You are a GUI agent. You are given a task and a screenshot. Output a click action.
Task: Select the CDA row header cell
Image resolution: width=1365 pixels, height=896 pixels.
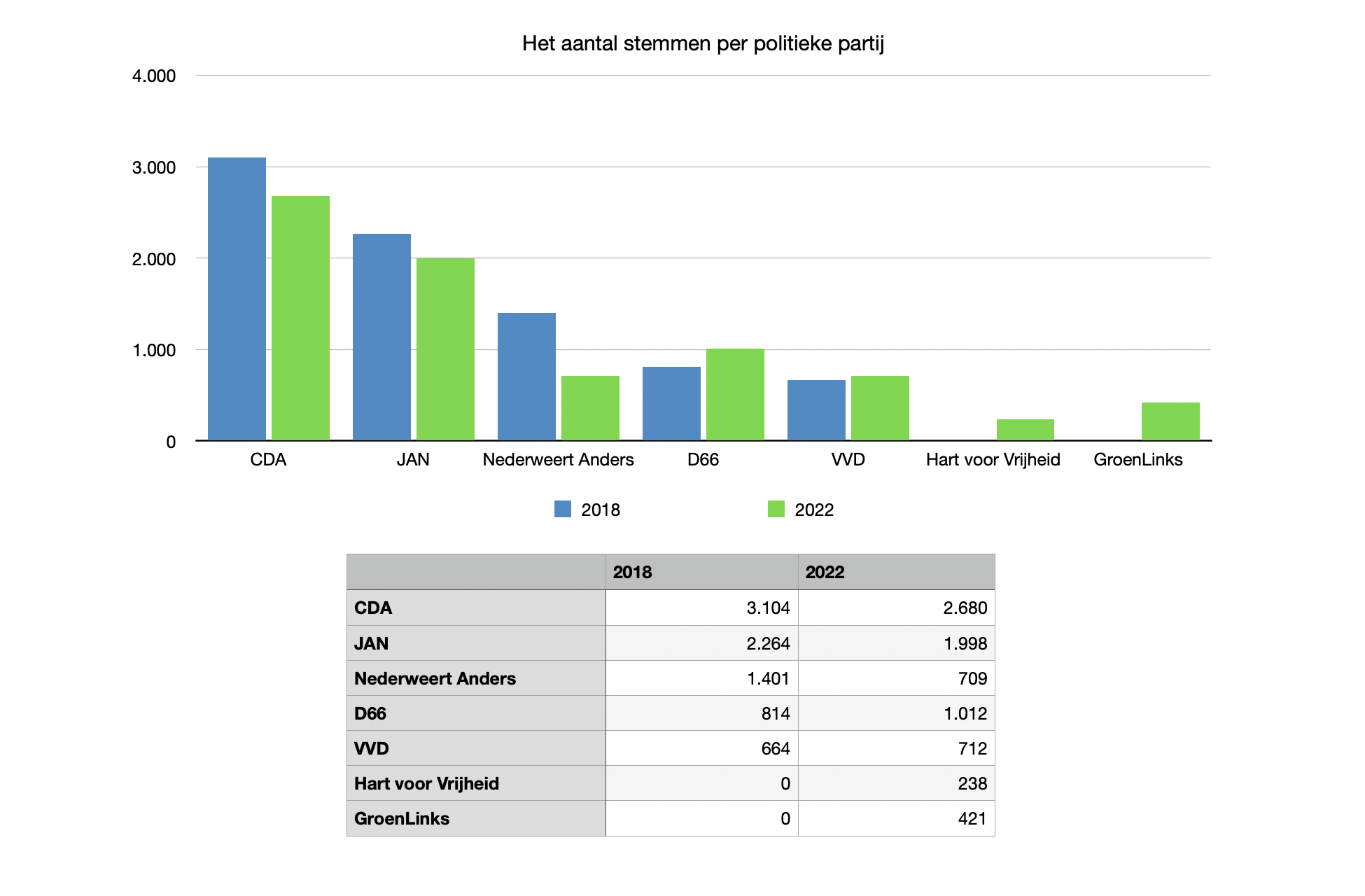pos(476,608)
